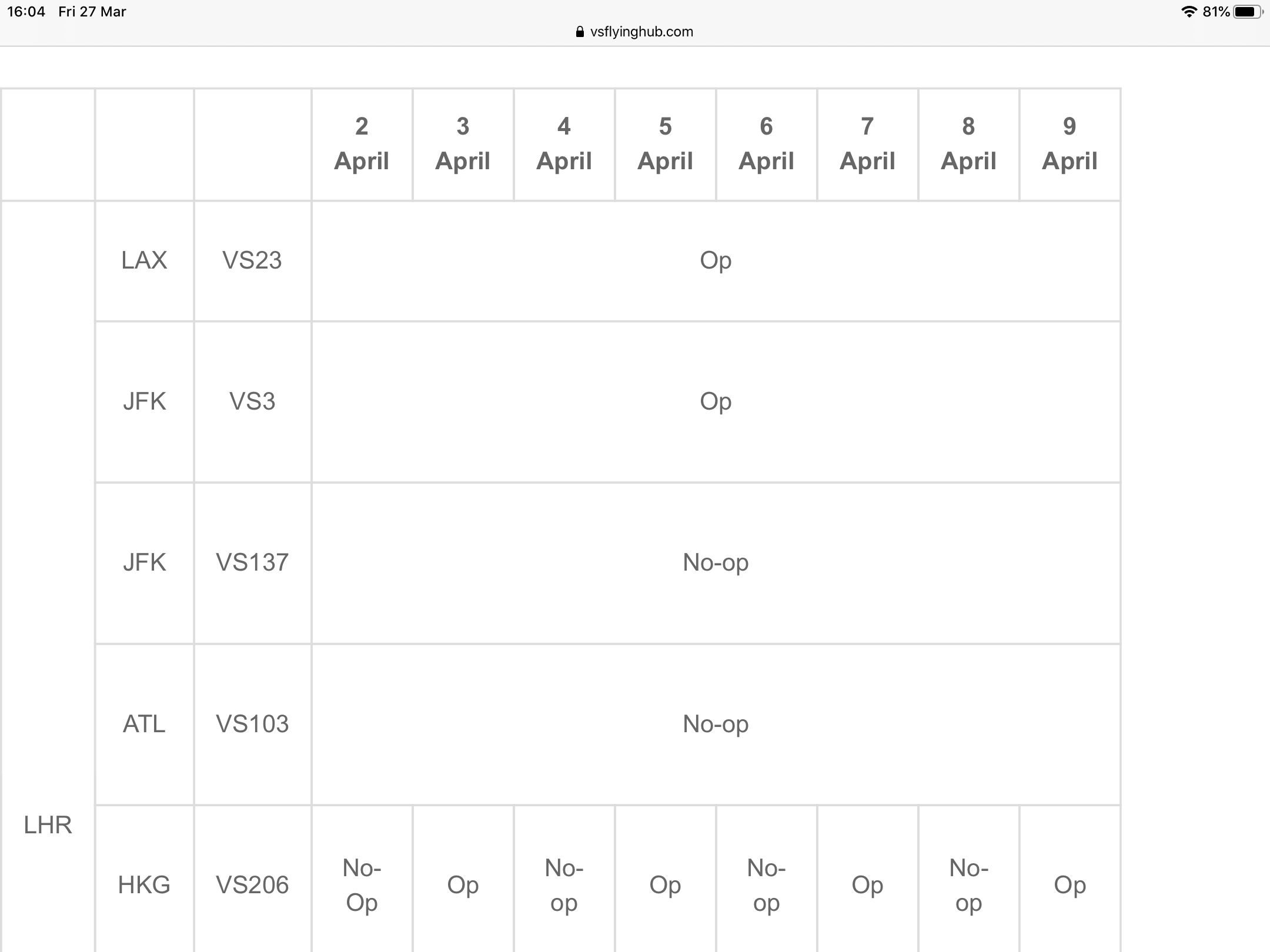Viewport: 1270px width, 952px height.
Task: Open the vsflyinghub.com address bar
Action: 635,32
